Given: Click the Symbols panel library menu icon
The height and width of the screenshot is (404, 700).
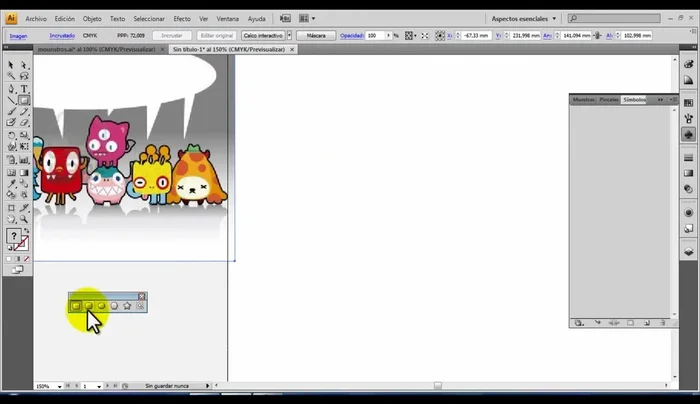Looking at the screenshot, I should point(579,323).
